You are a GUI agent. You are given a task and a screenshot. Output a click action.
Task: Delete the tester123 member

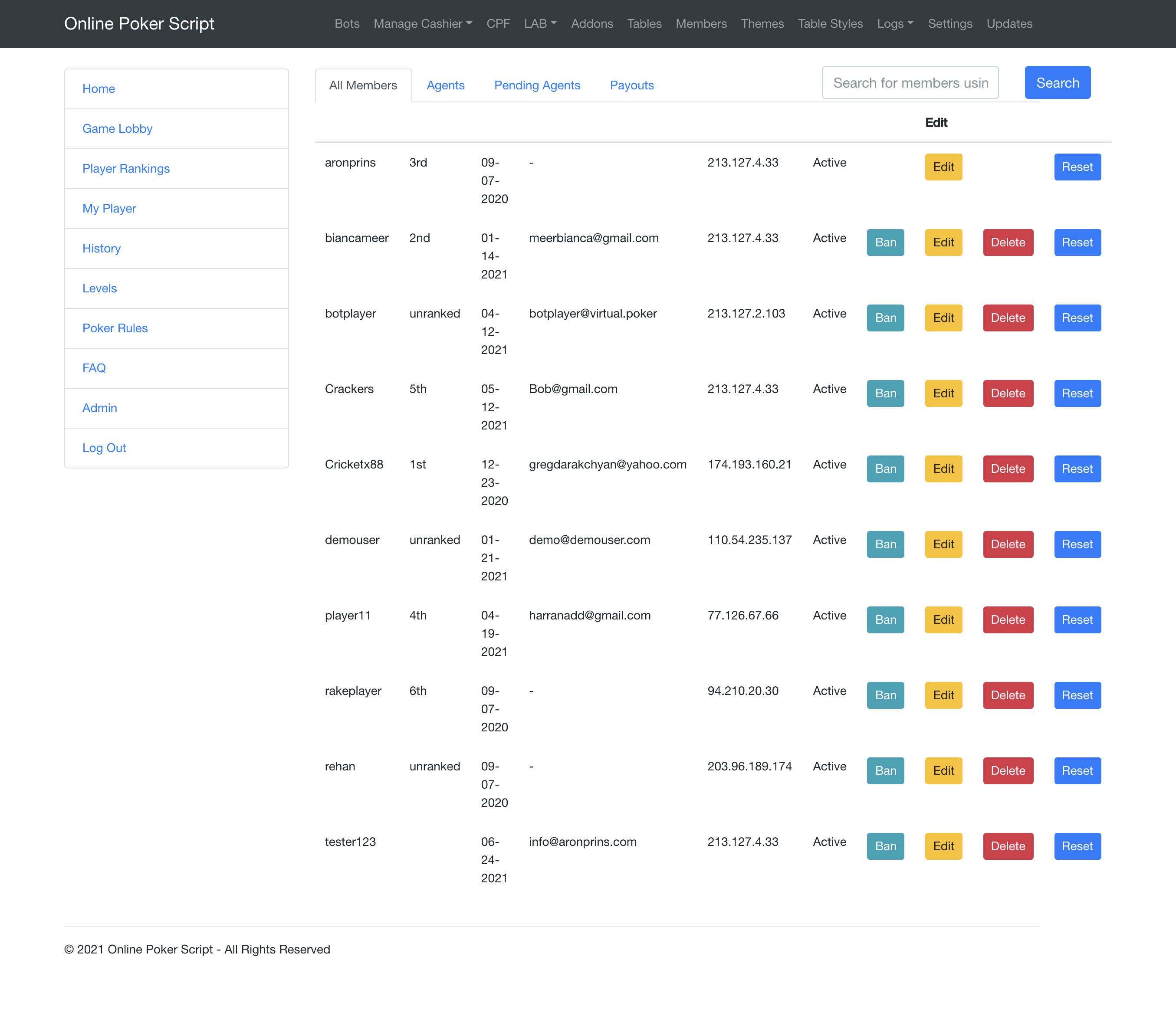pyautogui.click(x=1008, y=846)
